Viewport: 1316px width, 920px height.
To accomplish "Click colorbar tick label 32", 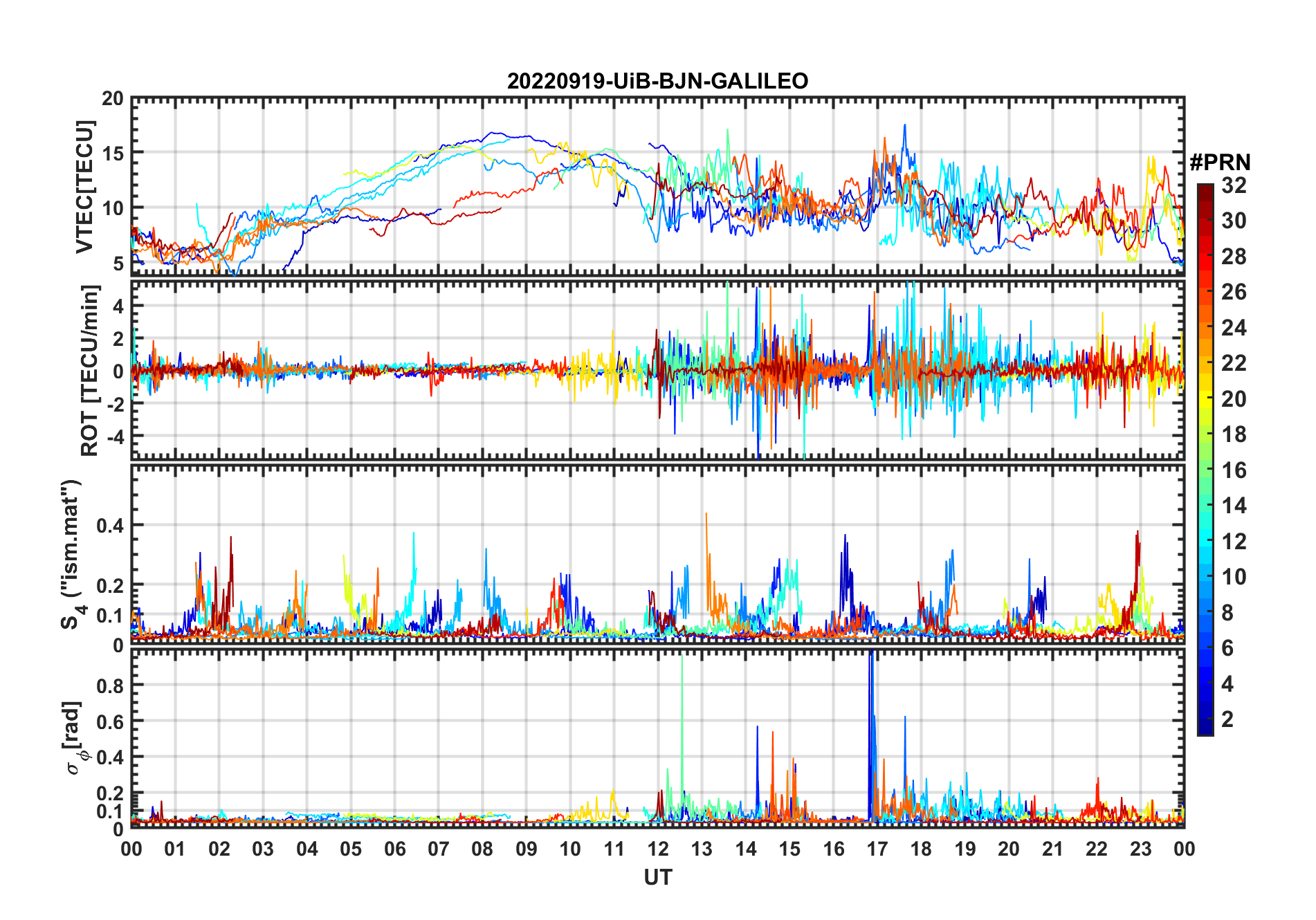I will [1234, 185].
